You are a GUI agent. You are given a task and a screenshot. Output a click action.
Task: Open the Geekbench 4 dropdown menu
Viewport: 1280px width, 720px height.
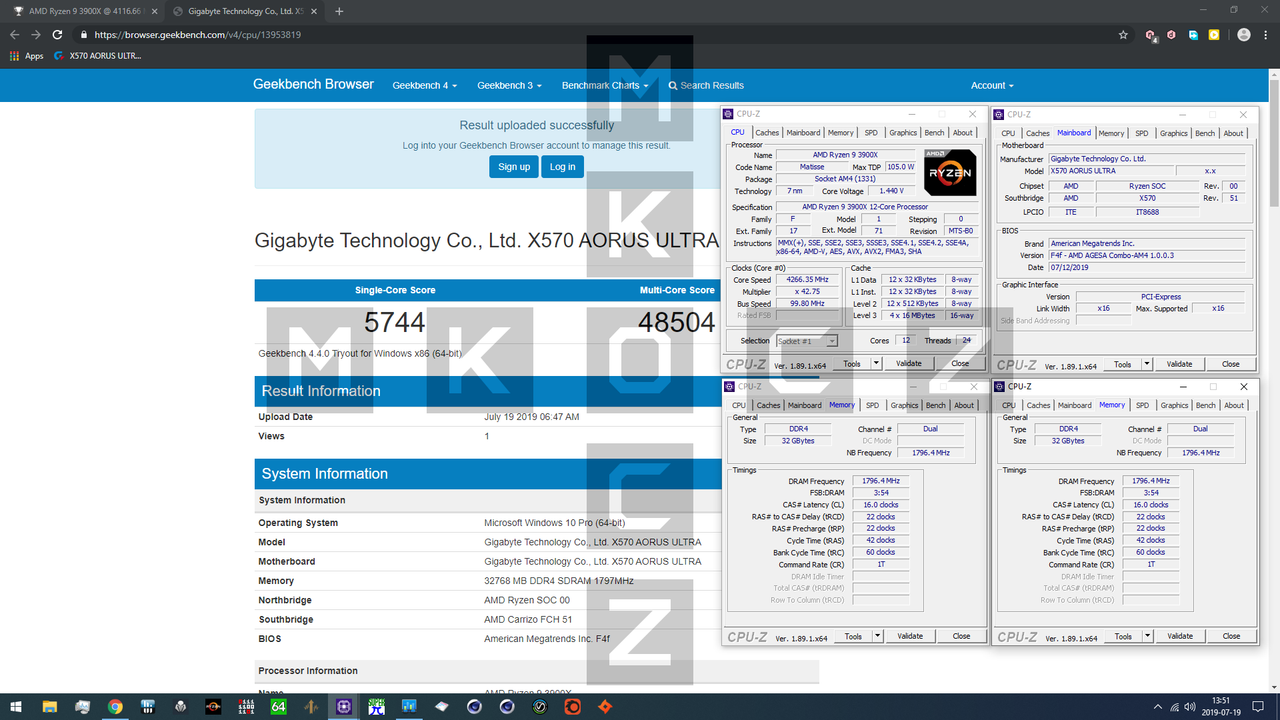424,85
